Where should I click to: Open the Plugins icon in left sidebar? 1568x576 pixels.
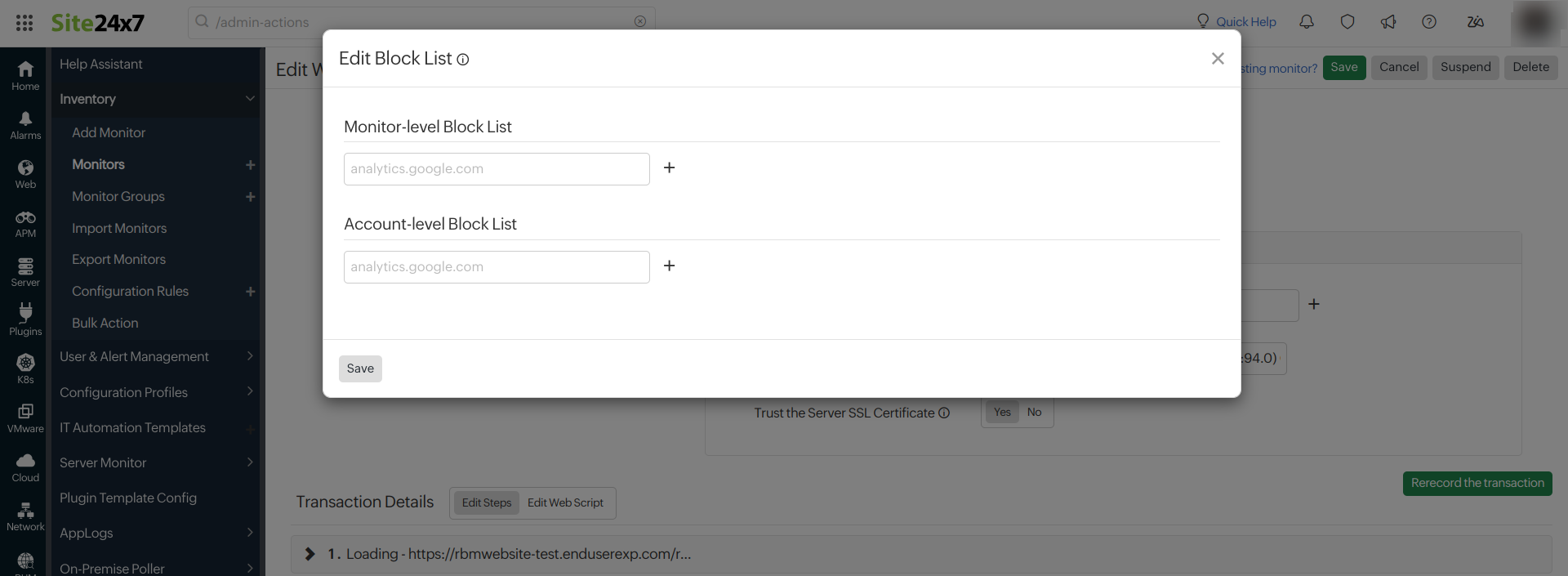25,319
